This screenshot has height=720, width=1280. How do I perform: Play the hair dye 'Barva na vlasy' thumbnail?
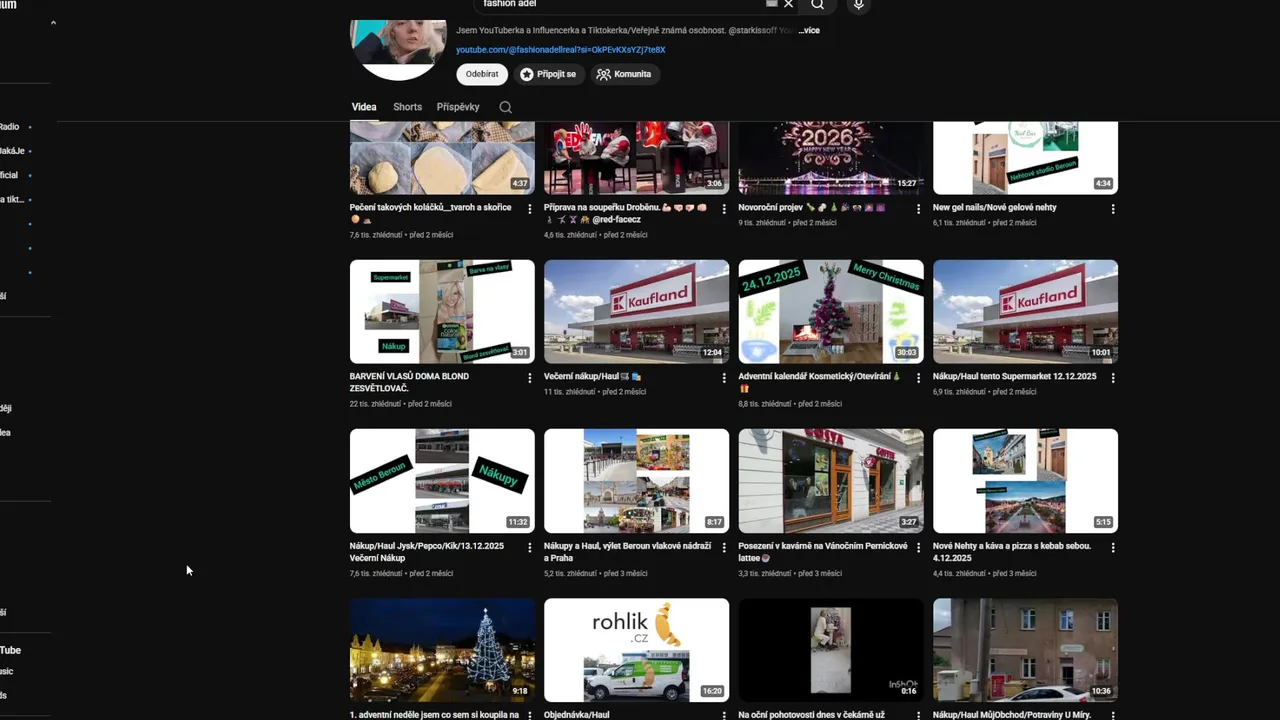coord(442,311)
